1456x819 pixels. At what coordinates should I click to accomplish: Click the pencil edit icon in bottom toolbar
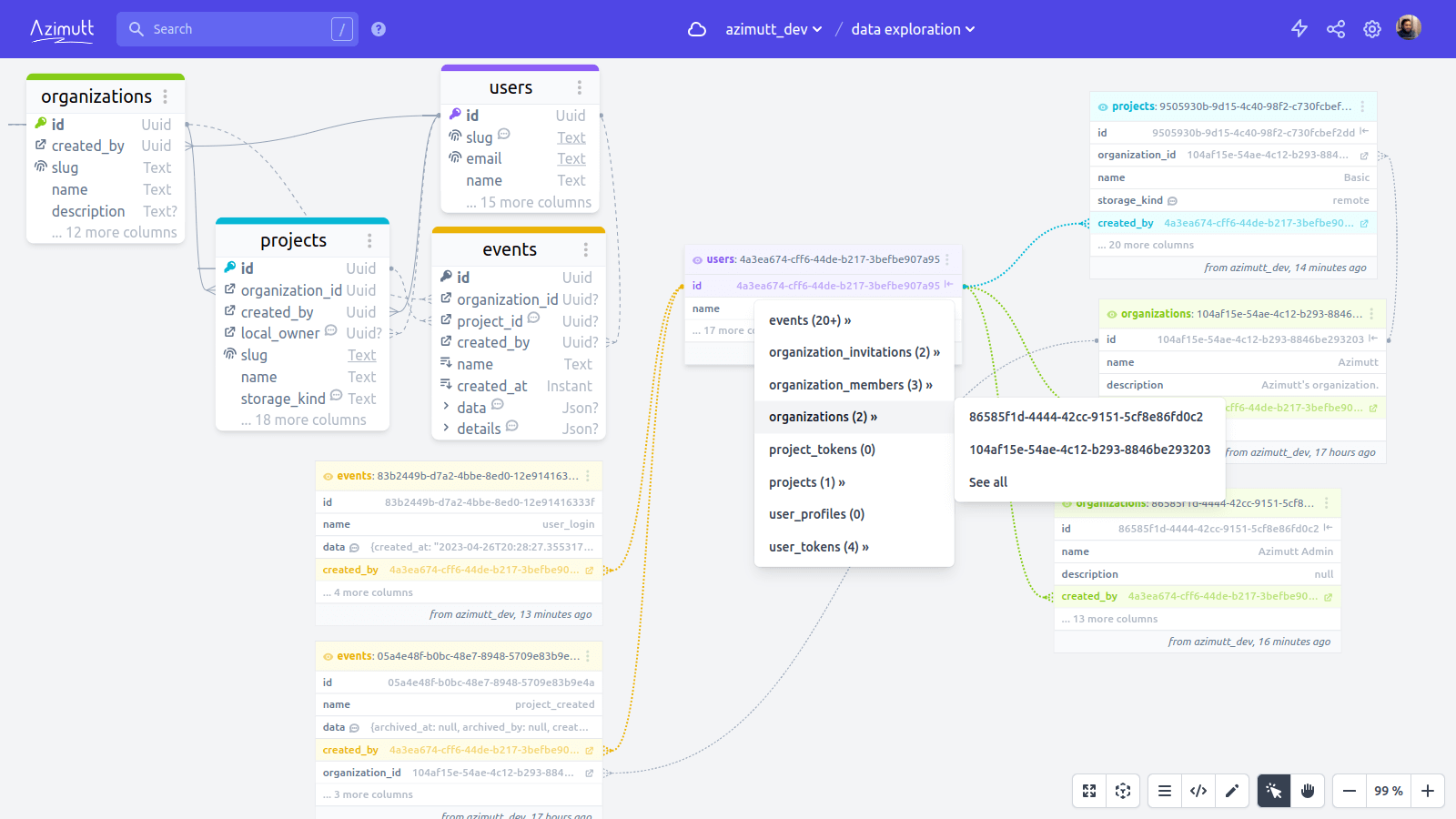point(1232,791)
